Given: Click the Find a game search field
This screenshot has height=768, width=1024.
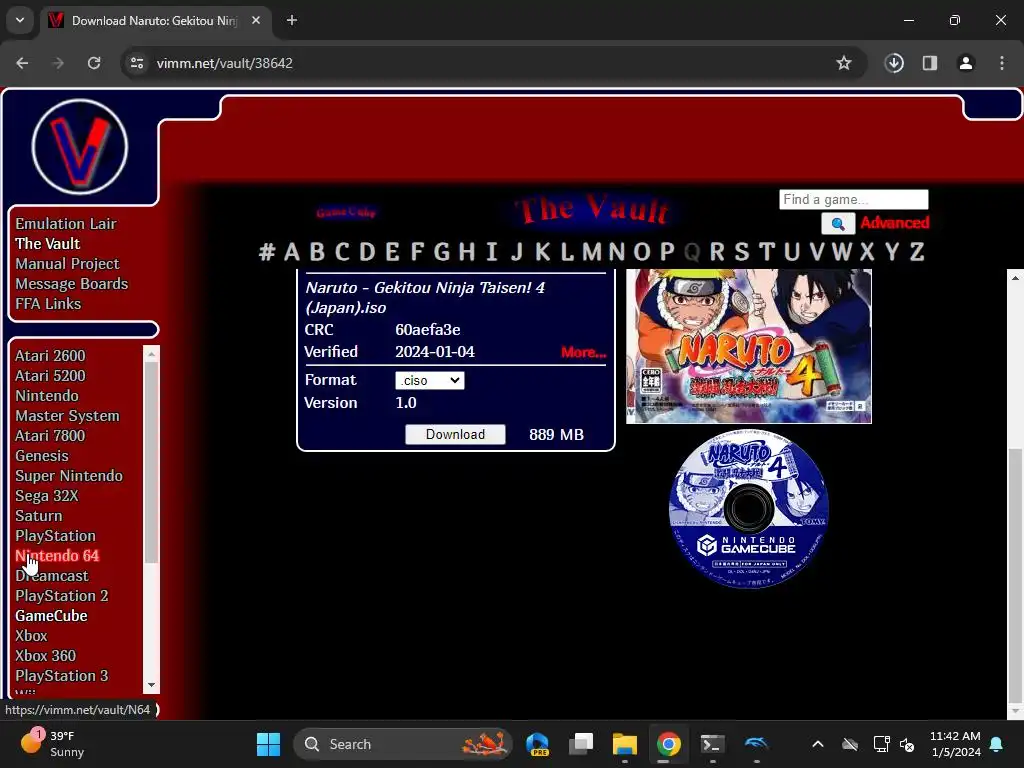Looking at the screenshot, I should click(854, 199).
